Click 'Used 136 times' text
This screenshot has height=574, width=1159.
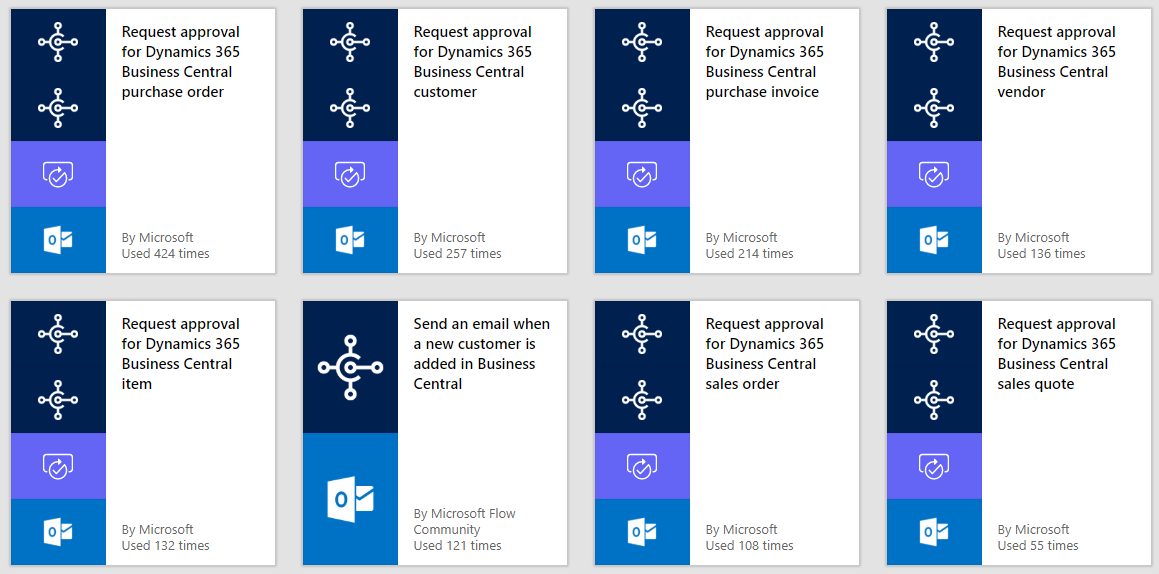point(1041,253)
